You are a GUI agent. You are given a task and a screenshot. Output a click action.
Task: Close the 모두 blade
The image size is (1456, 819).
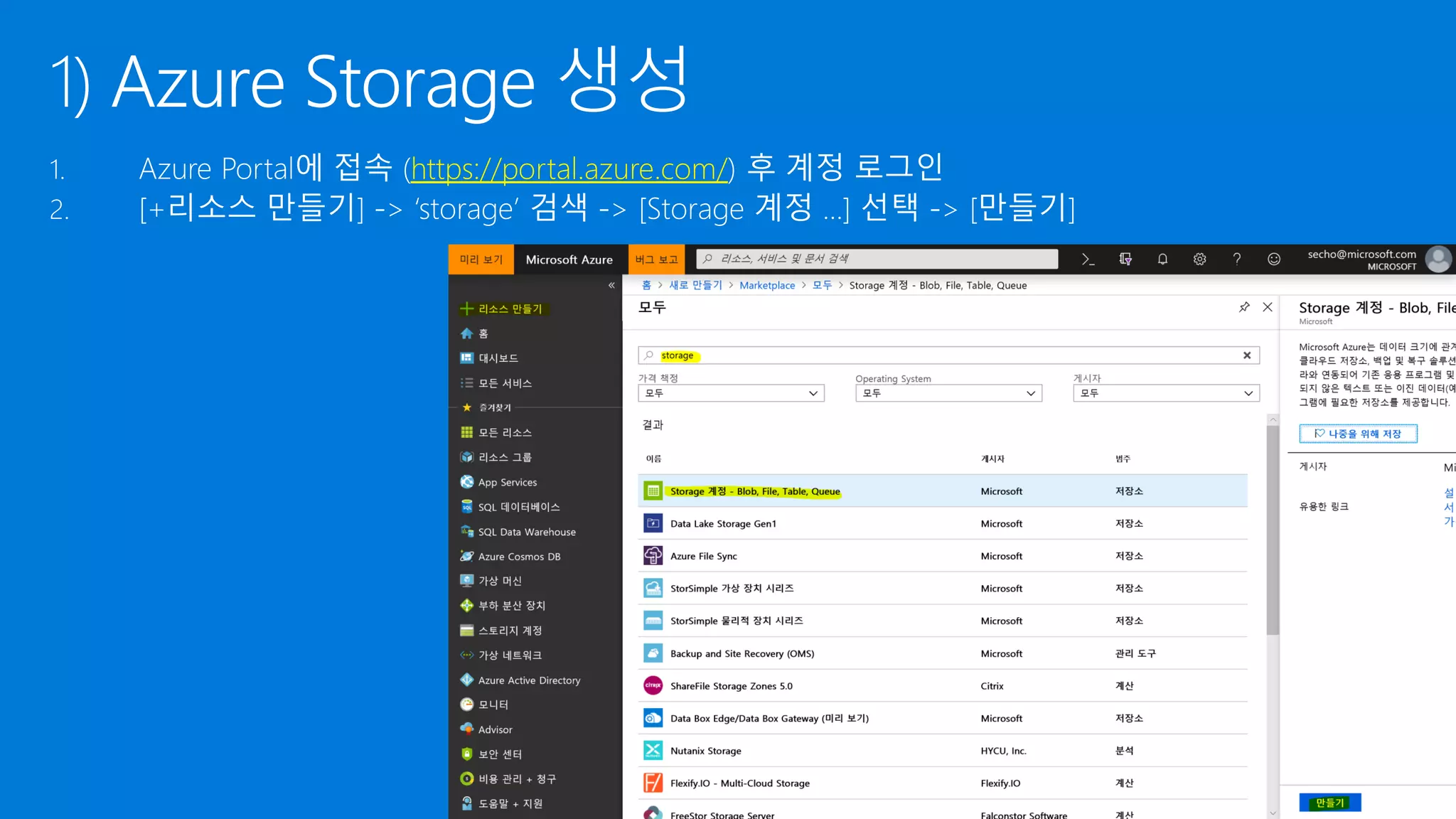pos(1268,307)
